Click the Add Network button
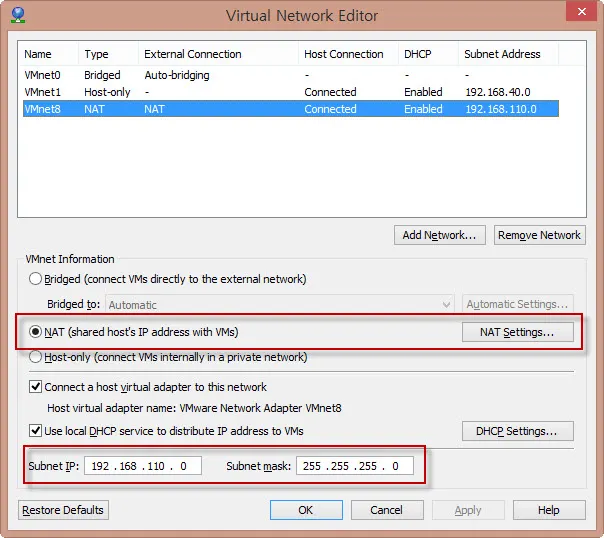Viewport: 604px width, 538px height. click(440, 235)
